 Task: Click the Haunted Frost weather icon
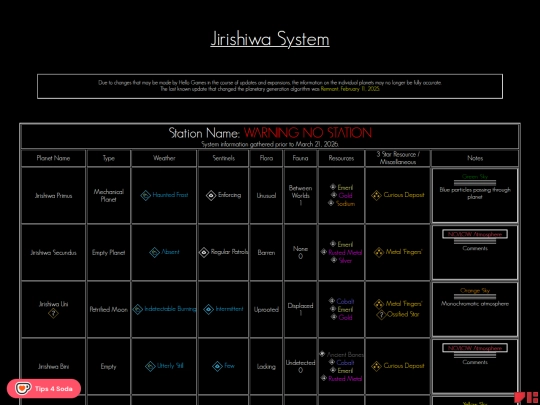tap(146, 196)
